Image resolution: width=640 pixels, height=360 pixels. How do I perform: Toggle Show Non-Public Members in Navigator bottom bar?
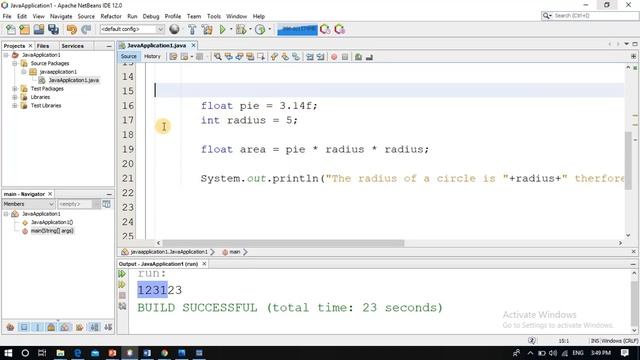click(51, 327)
